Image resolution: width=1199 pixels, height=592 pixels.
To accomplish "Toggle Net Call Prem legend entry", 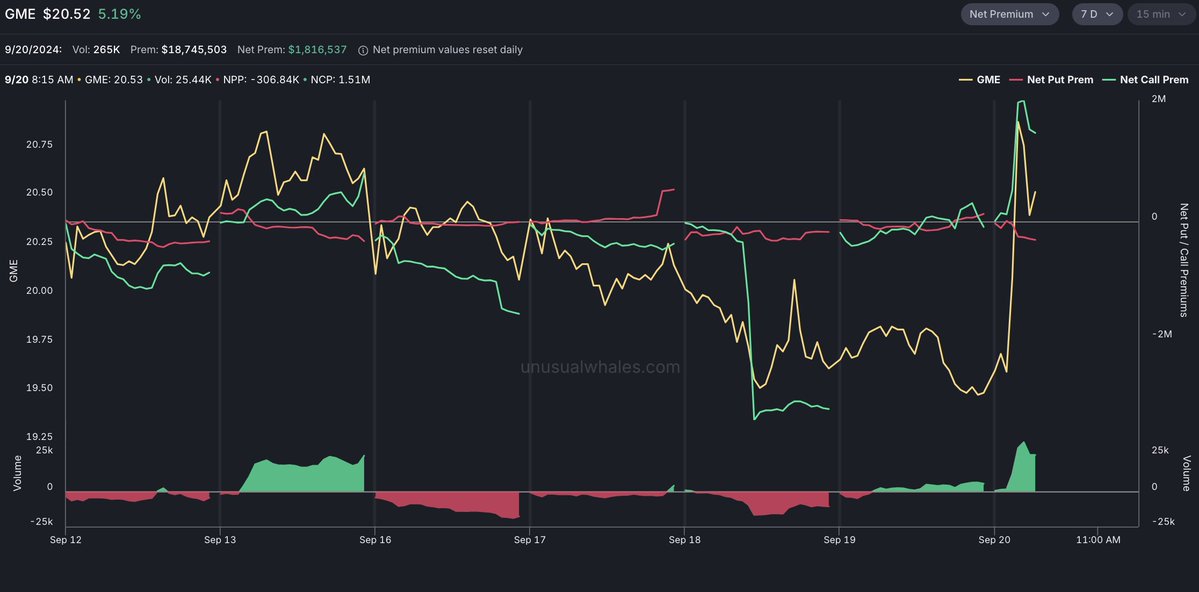I will (1146, 80).
